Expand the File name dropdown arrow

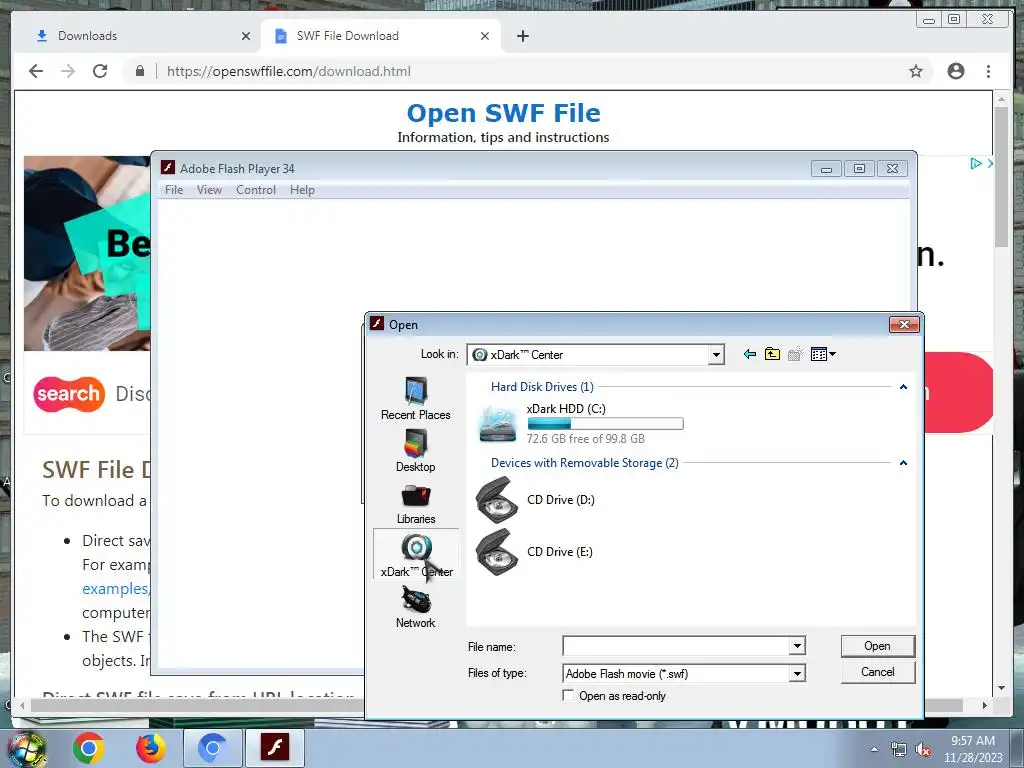[x=797, y=646]
